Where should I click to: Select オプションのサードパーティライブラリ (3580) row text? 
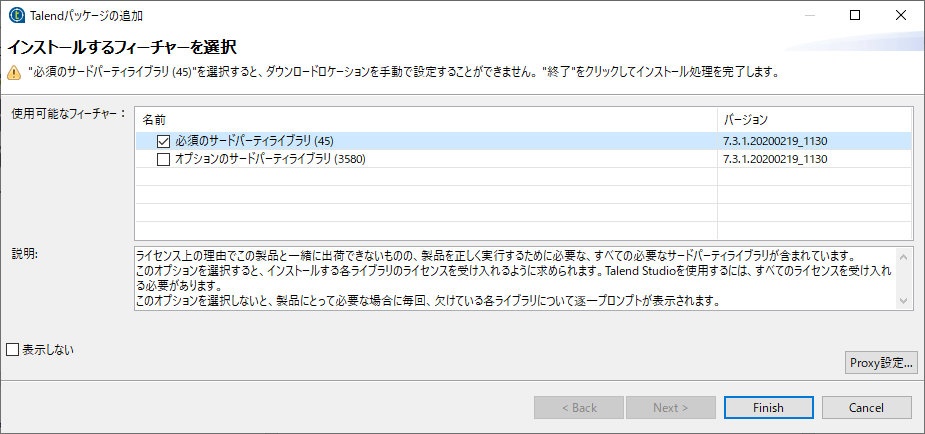pos(272,159)
